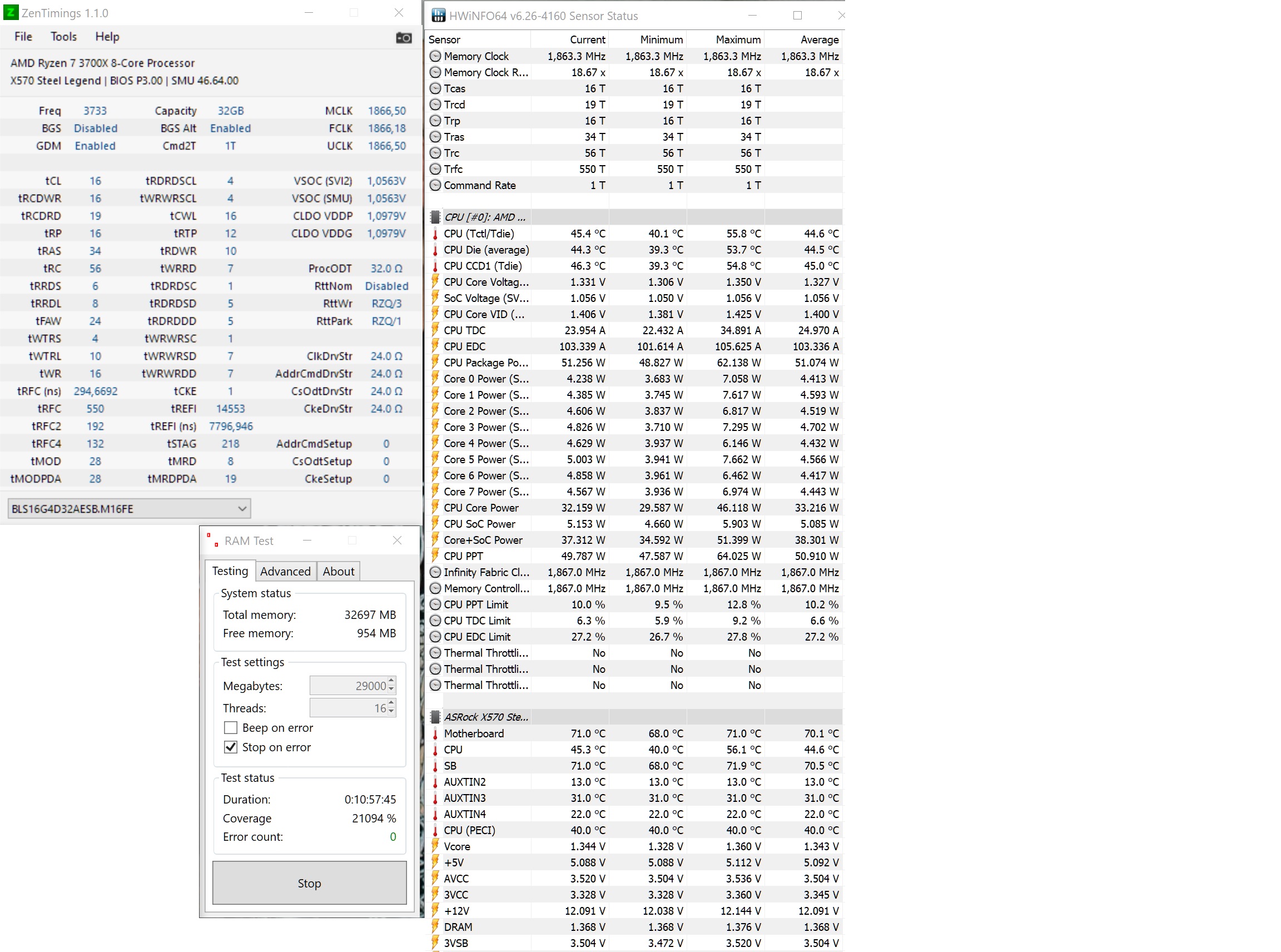Select the RAM Test dropdown for memory kit
This screenshot has height=952, width=1281.
[128, 508]
